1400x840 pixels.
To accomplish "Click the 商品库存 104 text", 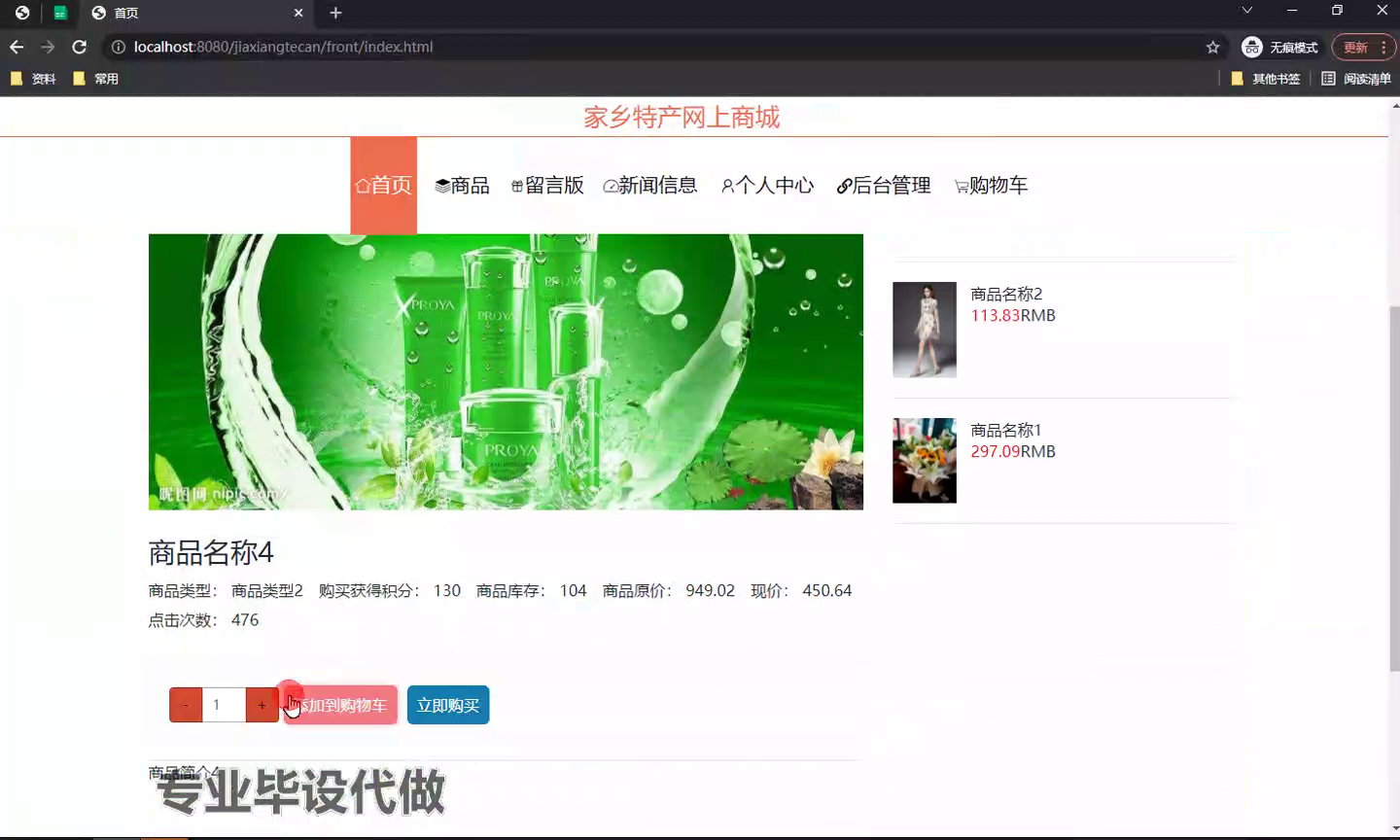I will pyautogui.click(x=532, y=590).
